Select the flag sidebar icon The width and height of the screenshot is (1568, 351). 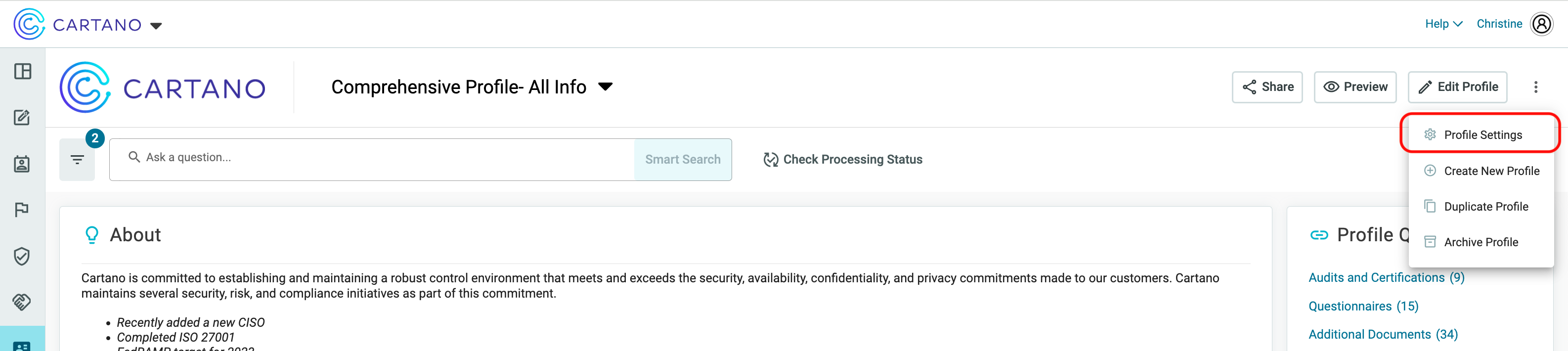[23, 210]
